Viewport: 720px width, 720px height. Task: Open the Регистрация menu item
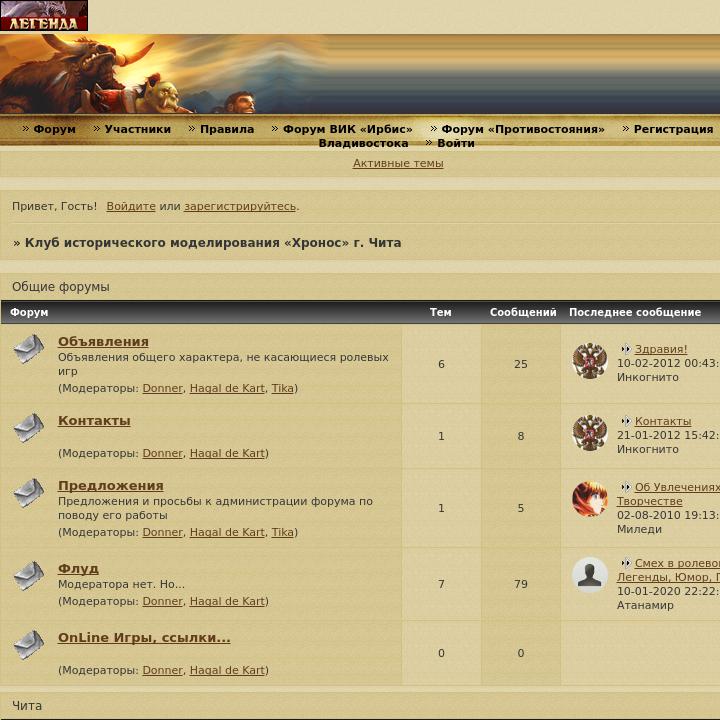tap(673, 129)
